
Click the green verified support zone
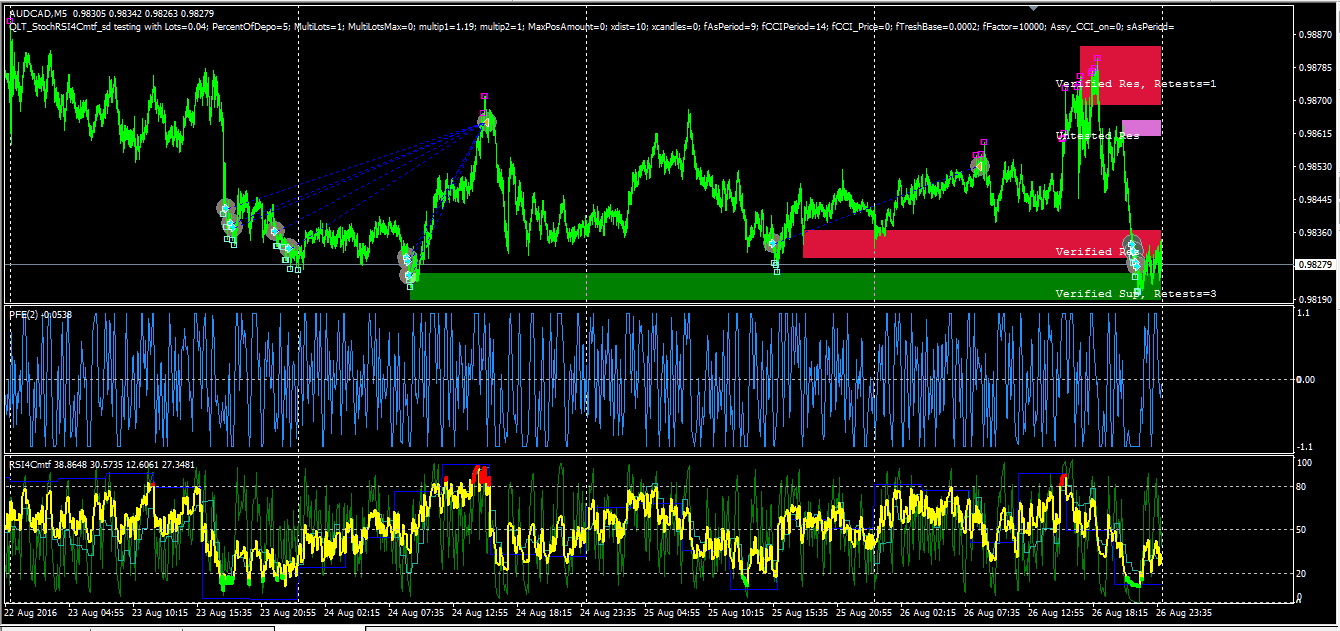(x=785, y=287)
